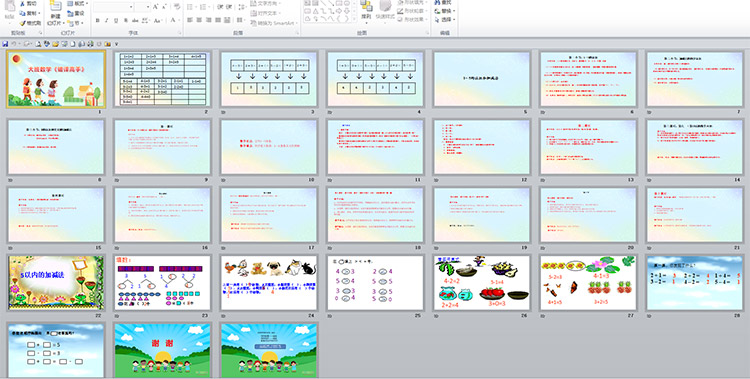Image resolution: width=750 pixels, height=379 pixels.
Task: Select the slide thumbnail titled 谢谢
Action: [x=163, y=350]
